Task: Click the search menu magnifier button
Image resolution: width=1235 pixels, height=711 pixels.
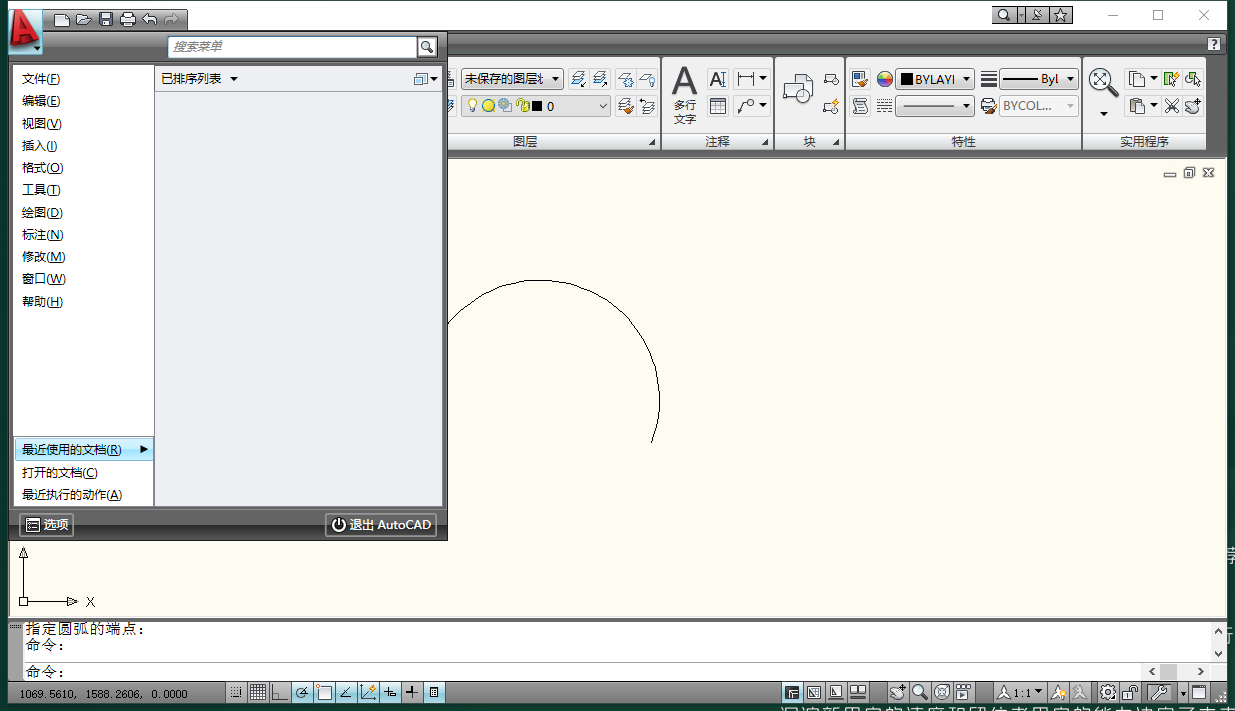Action: 427,47
